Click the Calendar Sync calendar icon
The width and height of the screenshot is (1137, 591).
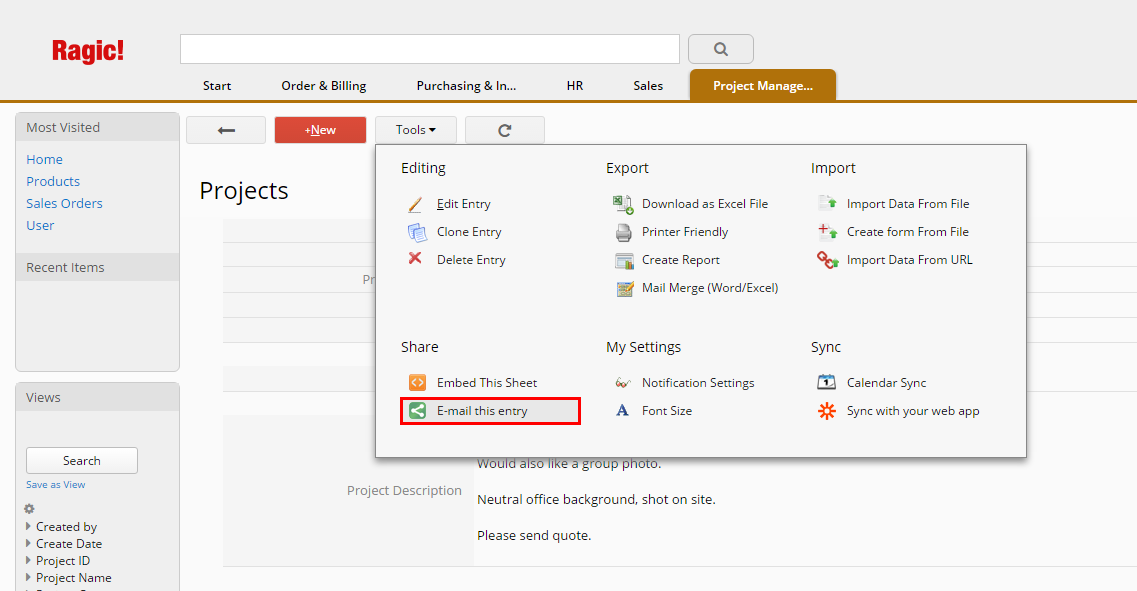827,381
